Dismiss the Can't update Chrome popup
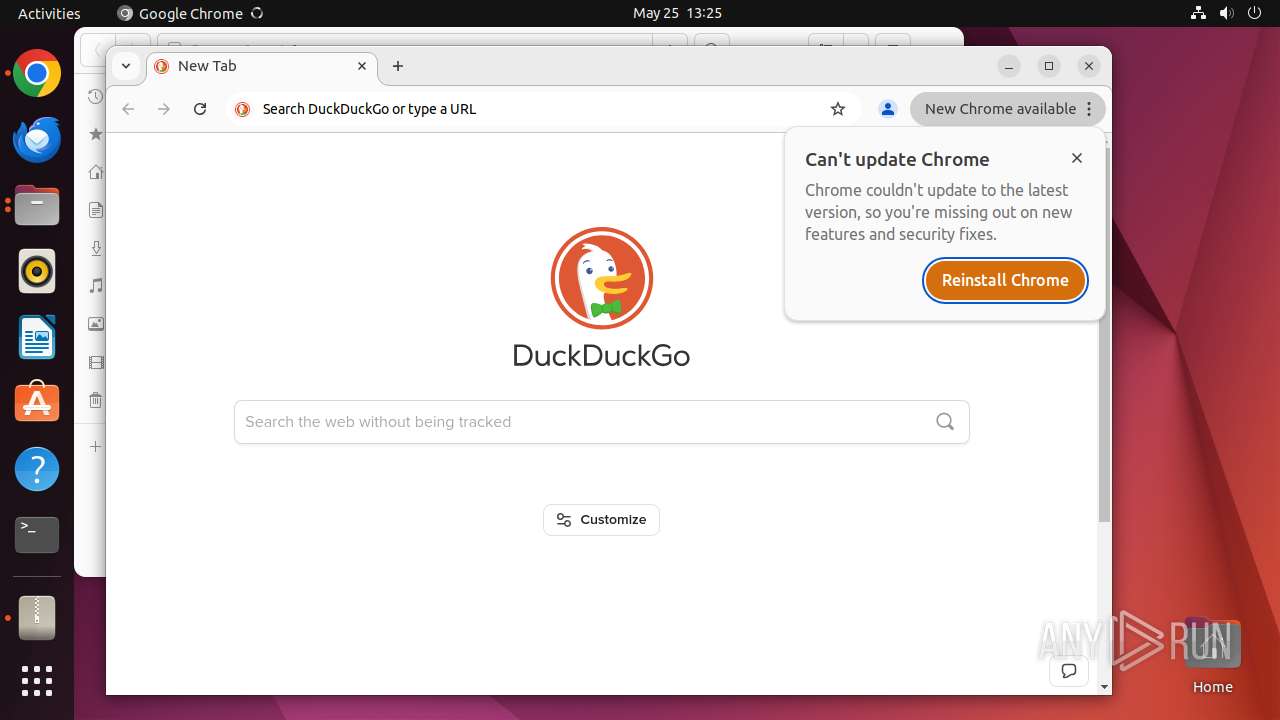1280x720 pixels. (x=1077, y=158)
